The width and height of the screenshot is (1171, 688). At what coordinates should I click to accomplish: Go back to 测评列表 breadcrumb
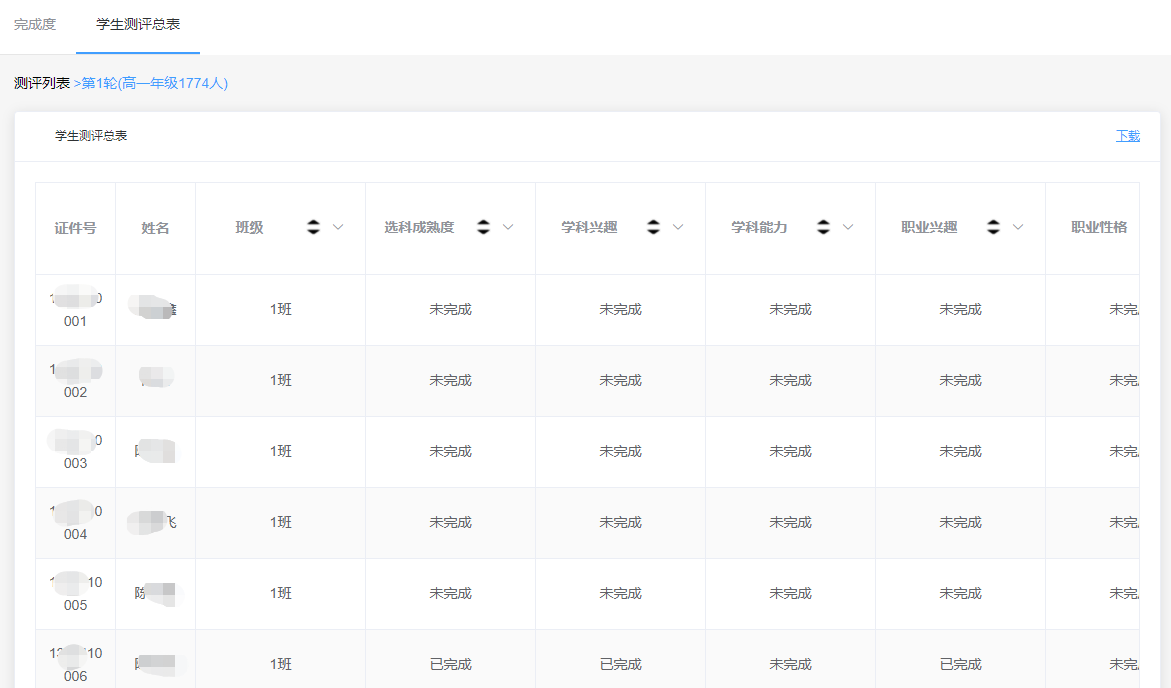42,83
